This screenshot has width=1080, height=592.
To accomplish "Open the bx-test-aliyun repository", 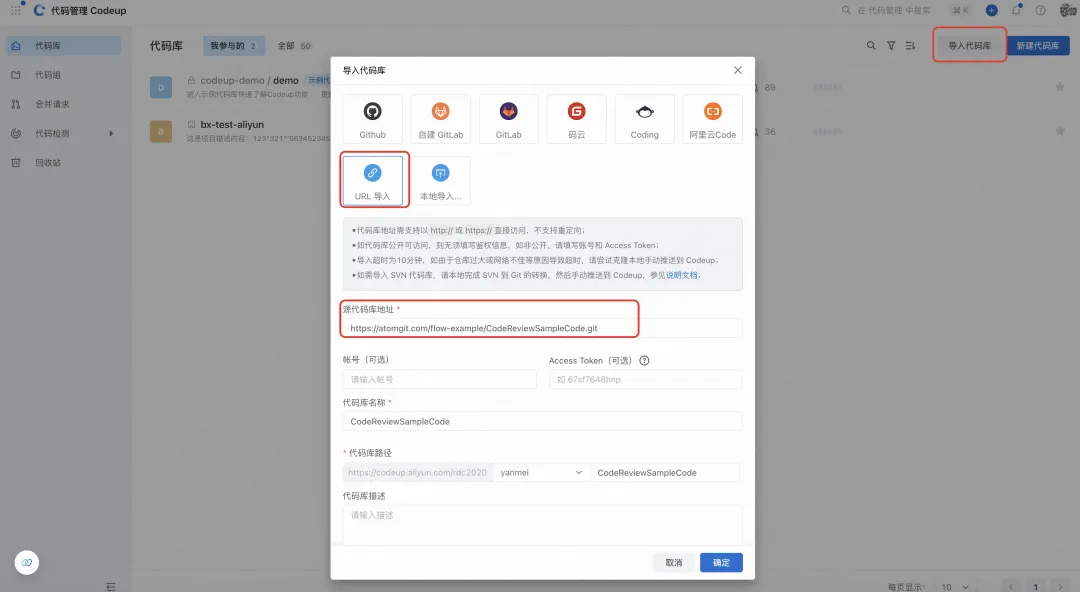I will (232, 125).
